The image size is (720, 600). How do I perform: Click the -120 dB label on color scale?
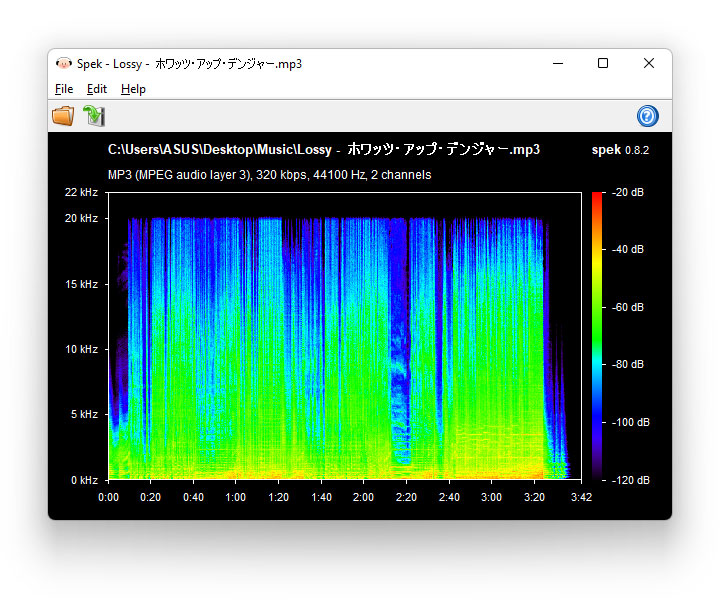coord(631,480)
